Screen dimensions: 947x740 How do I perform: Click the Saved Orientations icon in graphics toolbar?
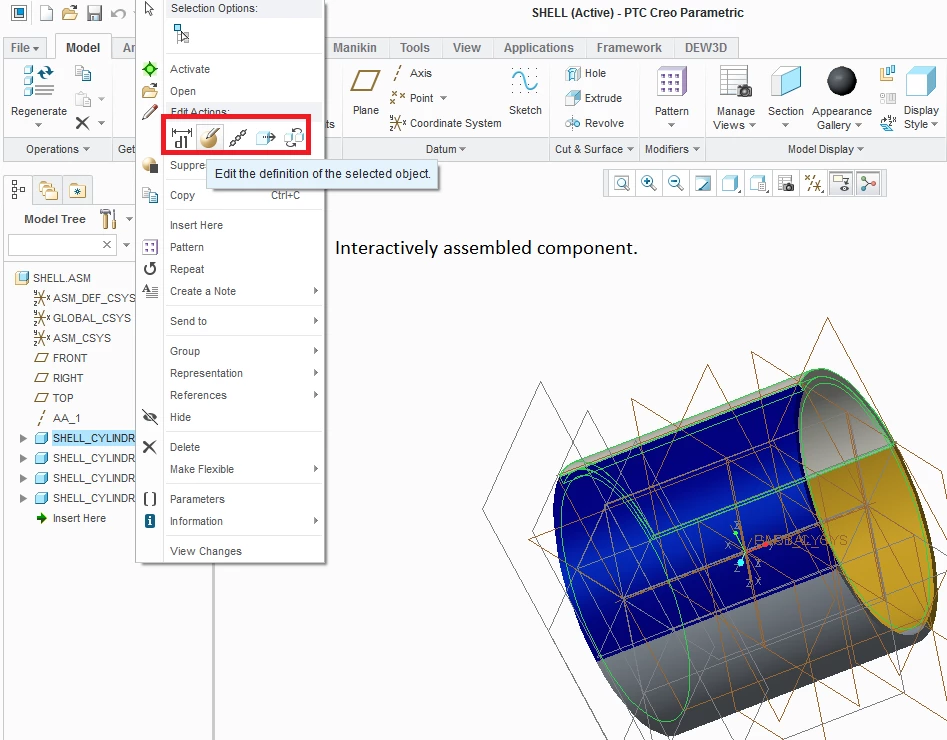point(758,183)
